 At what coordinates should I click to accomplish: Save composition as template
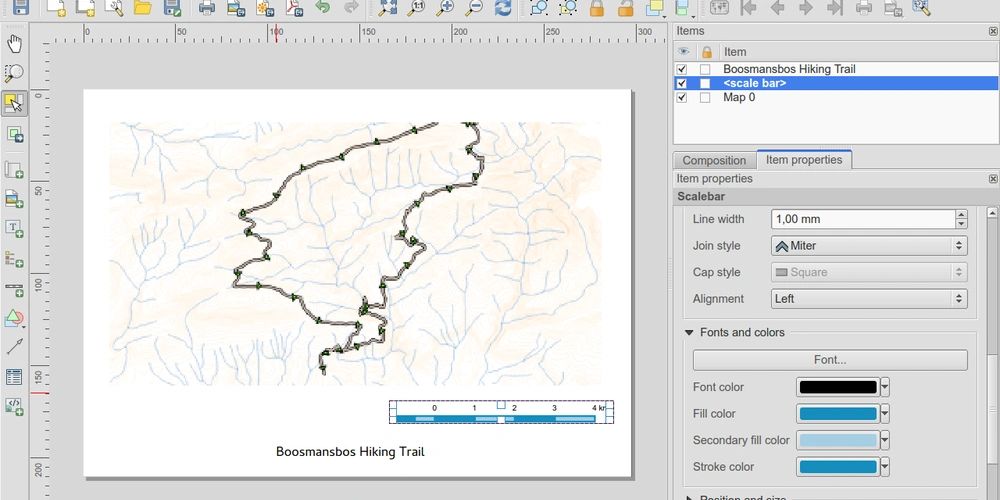coord(172,7)
